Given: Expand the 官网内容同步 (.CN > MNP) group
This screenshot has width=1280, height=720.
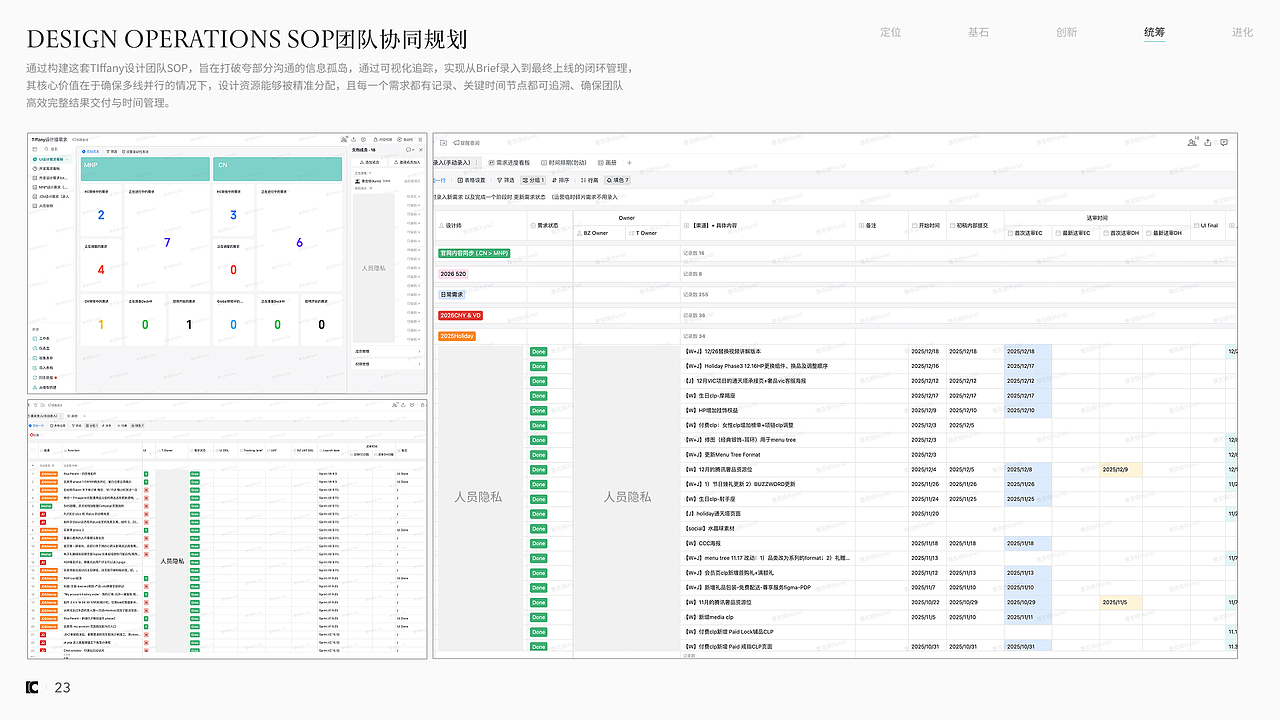Looking at the screenshot, I should tap(474, 254).
